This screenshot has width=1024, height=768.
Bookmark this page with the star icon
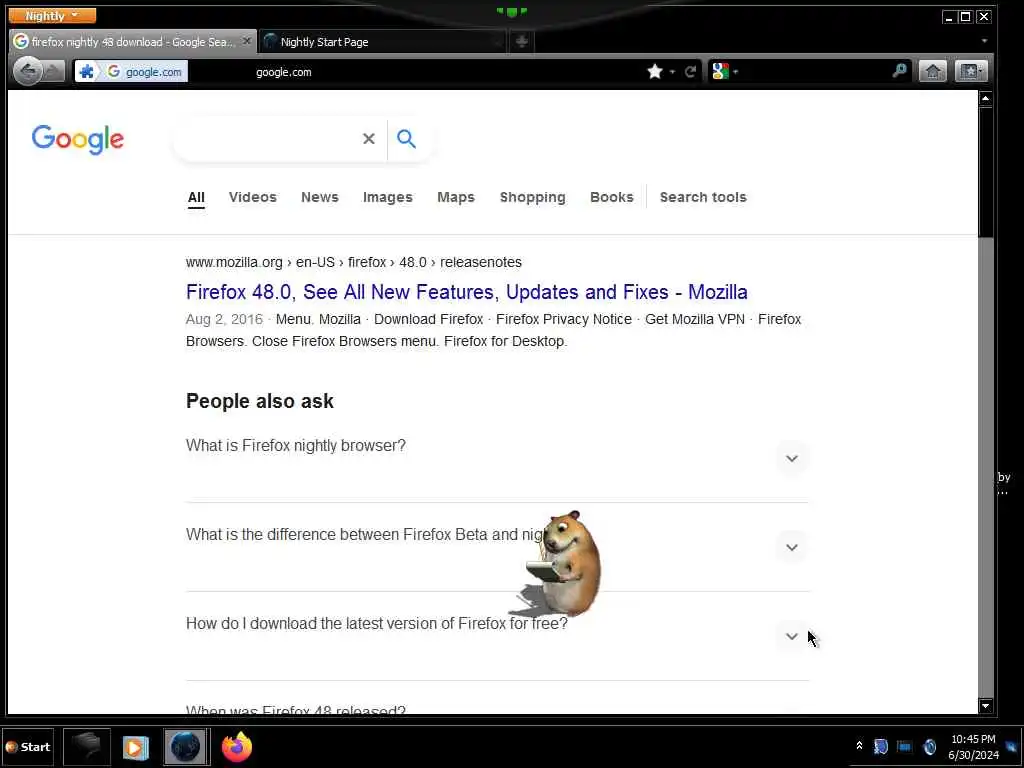click(x=655, y=72)
